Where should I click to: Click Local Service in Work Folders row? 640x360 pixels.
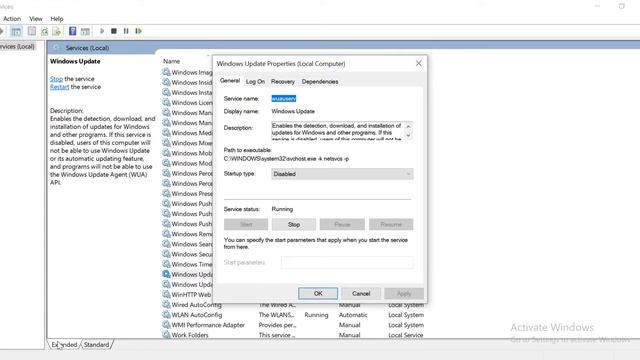(x=406, y=335)
